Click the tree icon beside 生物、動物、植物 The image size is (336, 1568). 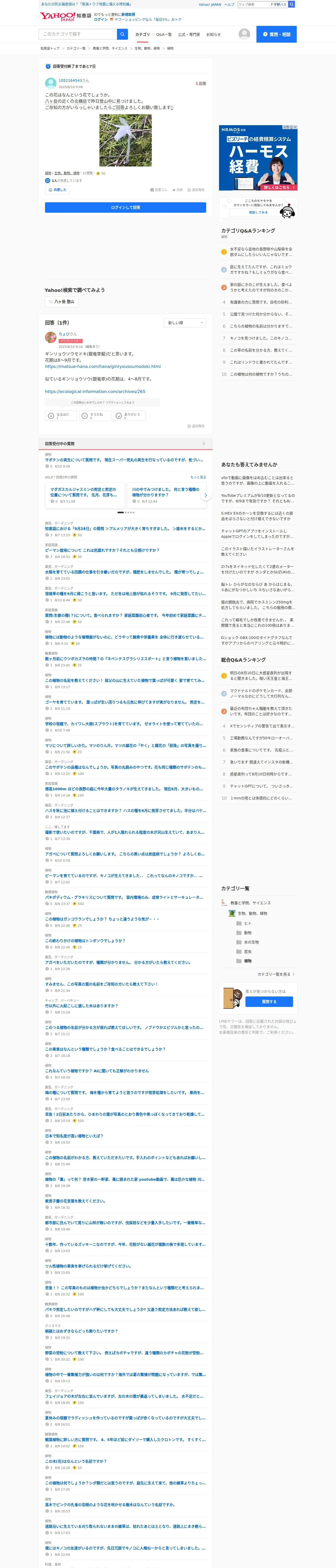click(232, 913)
